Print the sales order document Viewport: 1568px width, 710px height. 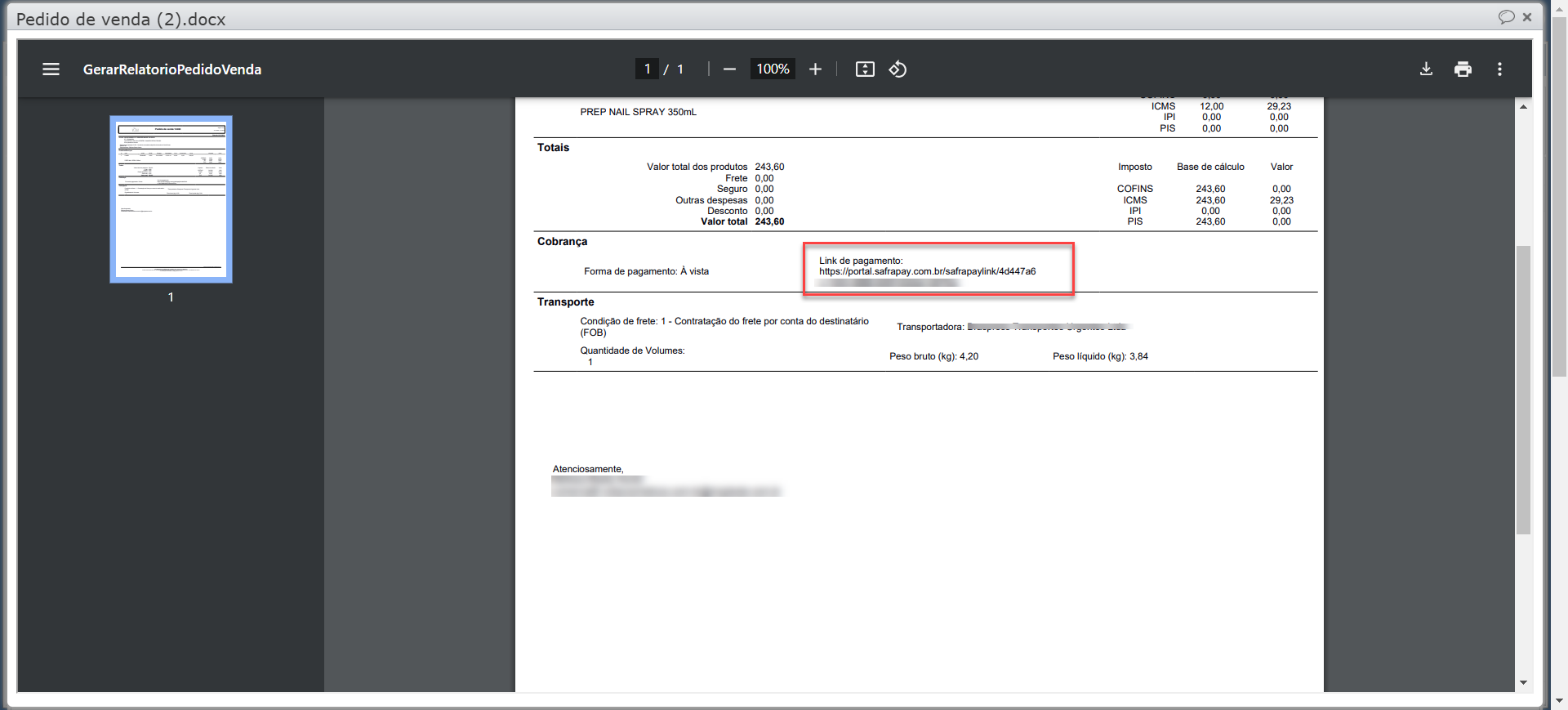pyautogui.click(x=1463, y=69)
